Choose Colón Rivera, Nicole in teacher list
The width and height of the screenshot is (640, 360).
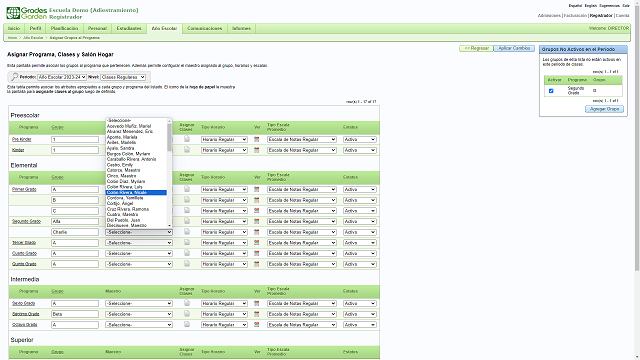click(x=136, y=192)
